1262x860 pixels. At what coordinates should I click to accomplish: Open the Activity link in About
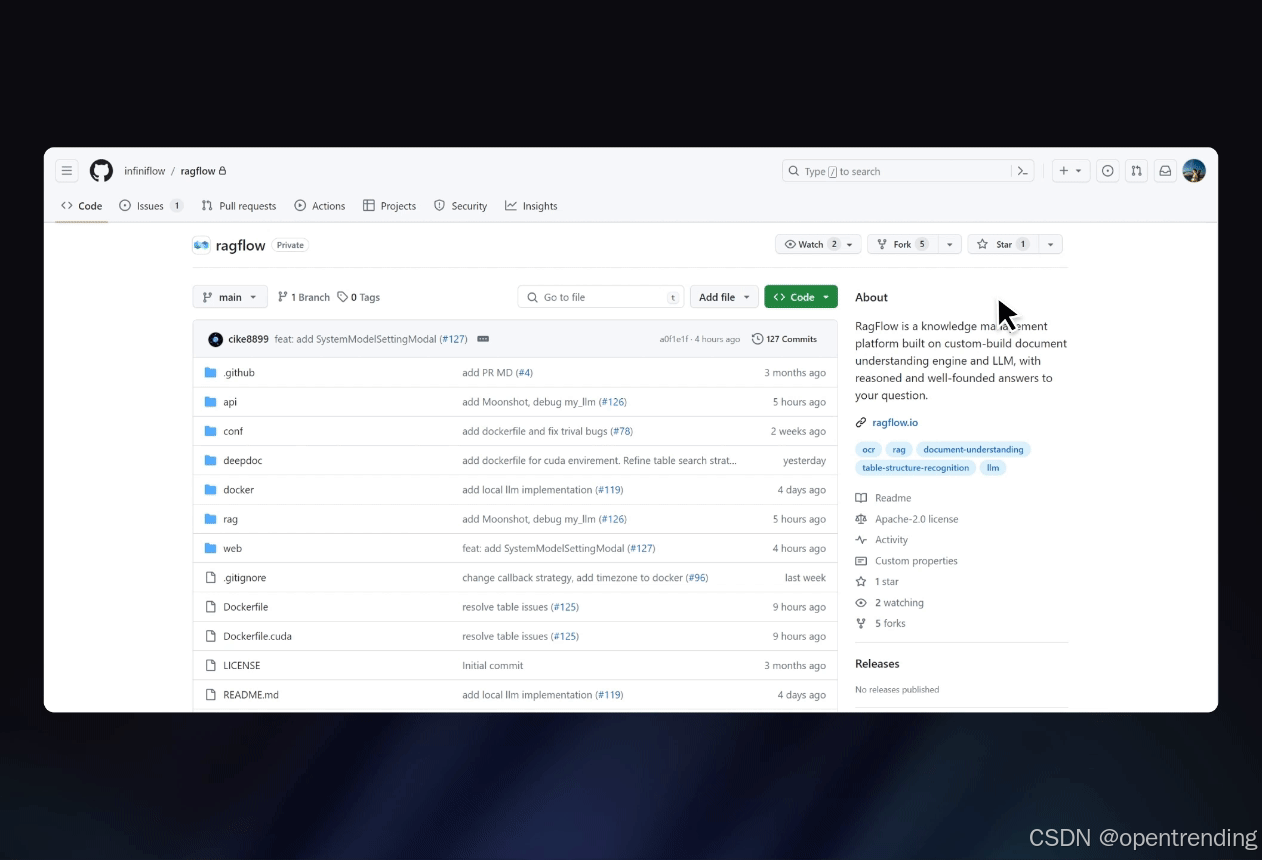click(x=891, y=540)
